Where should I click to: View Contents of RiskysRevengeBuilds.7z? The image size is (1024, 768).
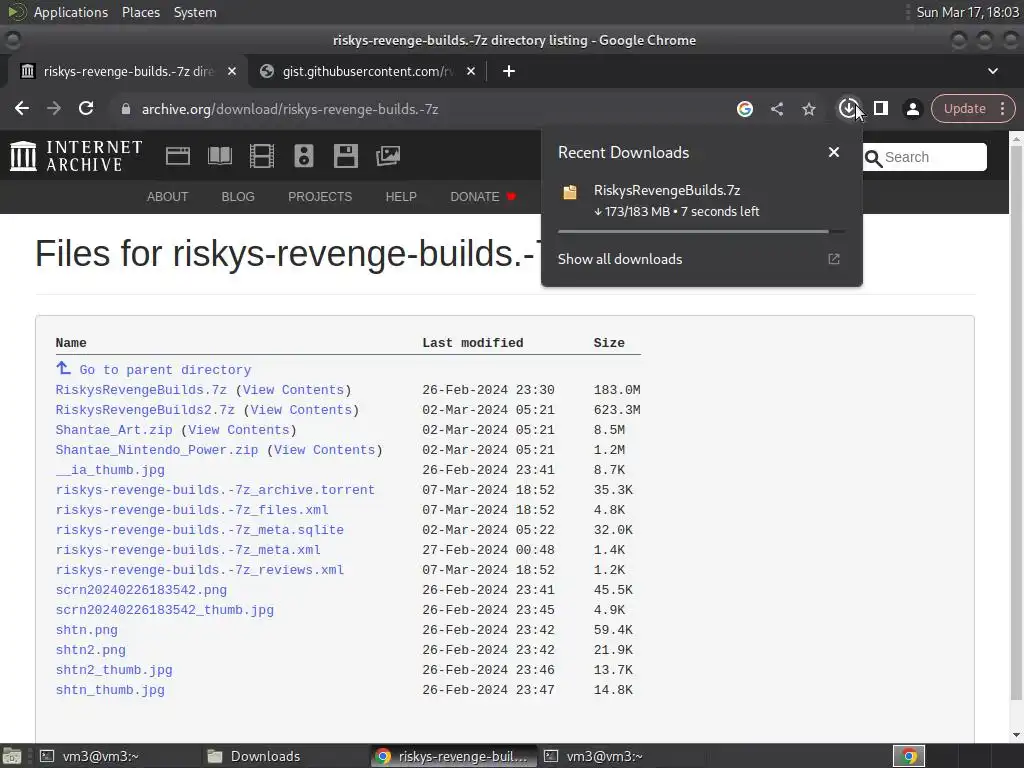[293, 390]
